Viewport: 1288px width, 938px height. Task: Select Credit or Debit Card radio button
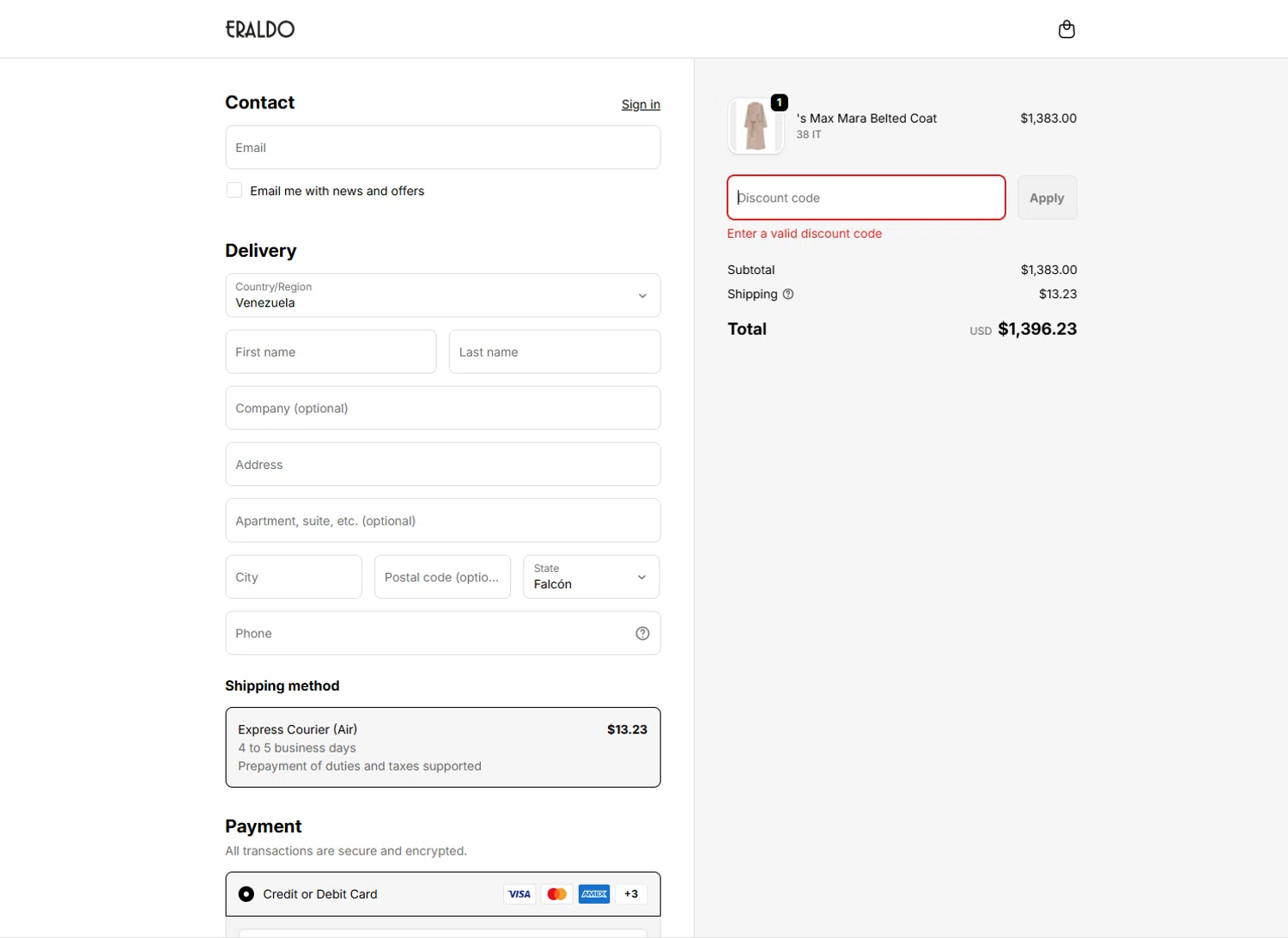246,894
